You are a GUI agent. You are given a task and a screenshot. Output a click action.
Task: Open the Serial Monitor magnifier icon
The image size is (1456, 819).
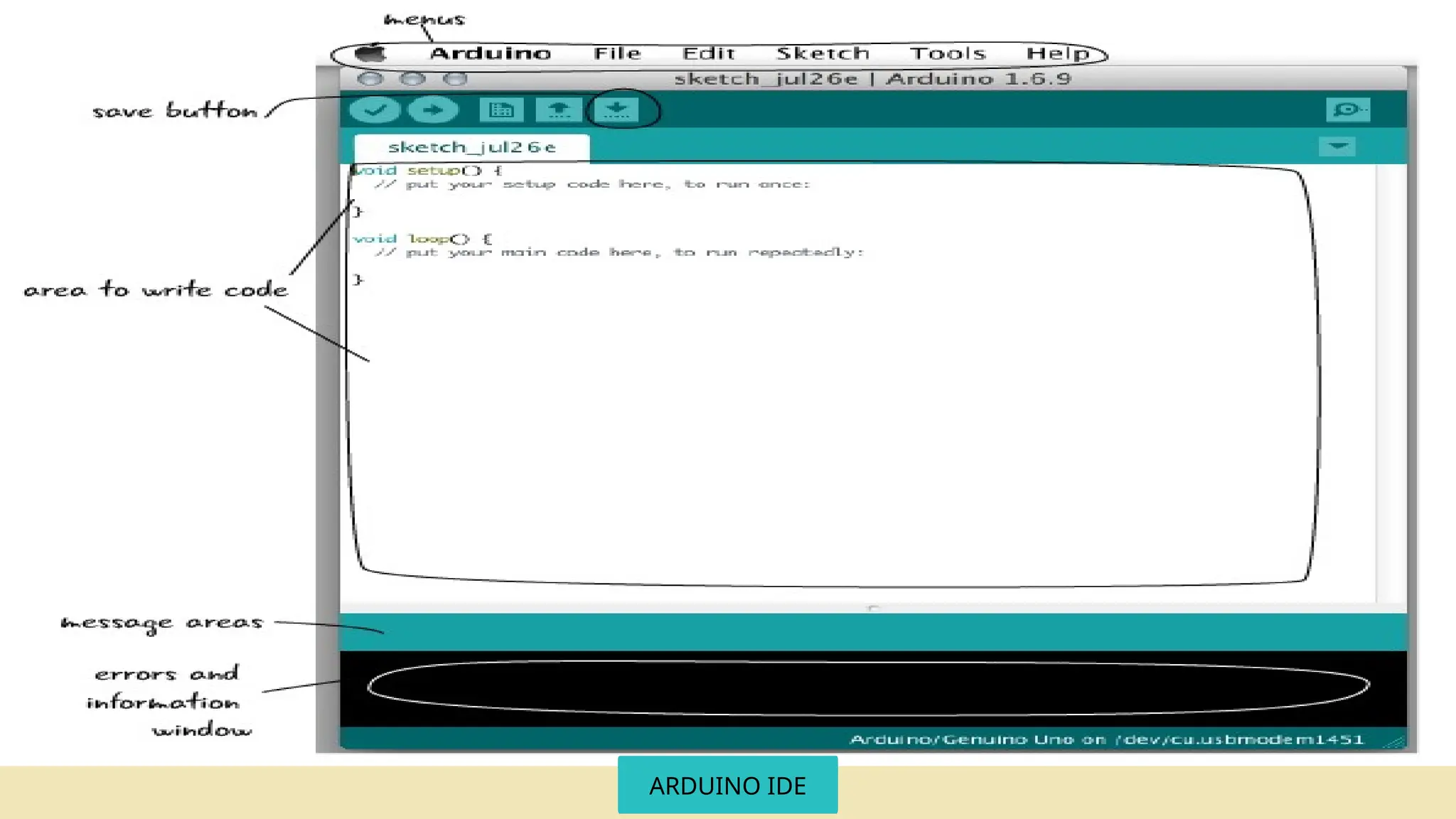[1348, 109]
